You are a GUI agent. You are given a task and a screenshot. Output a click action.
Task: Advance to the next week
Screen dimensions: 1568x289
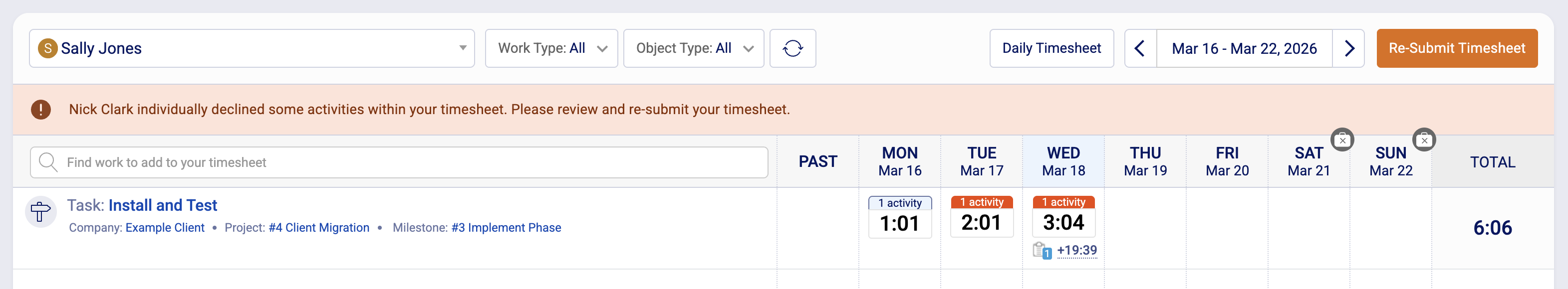click(x=1348, y=48)
